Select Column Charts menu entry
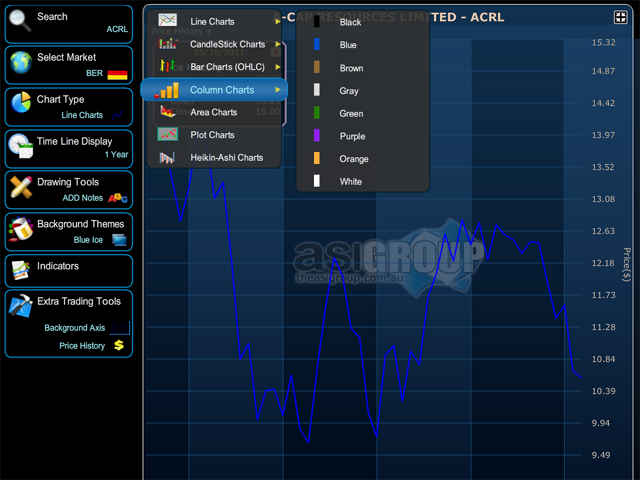 [214, 90]
